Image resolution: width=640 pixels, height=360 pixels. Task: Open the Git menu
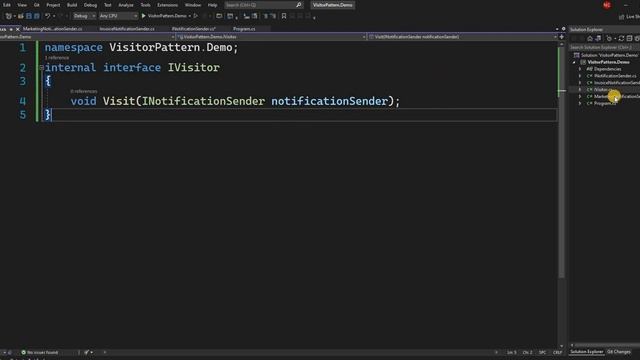(37, 5)
